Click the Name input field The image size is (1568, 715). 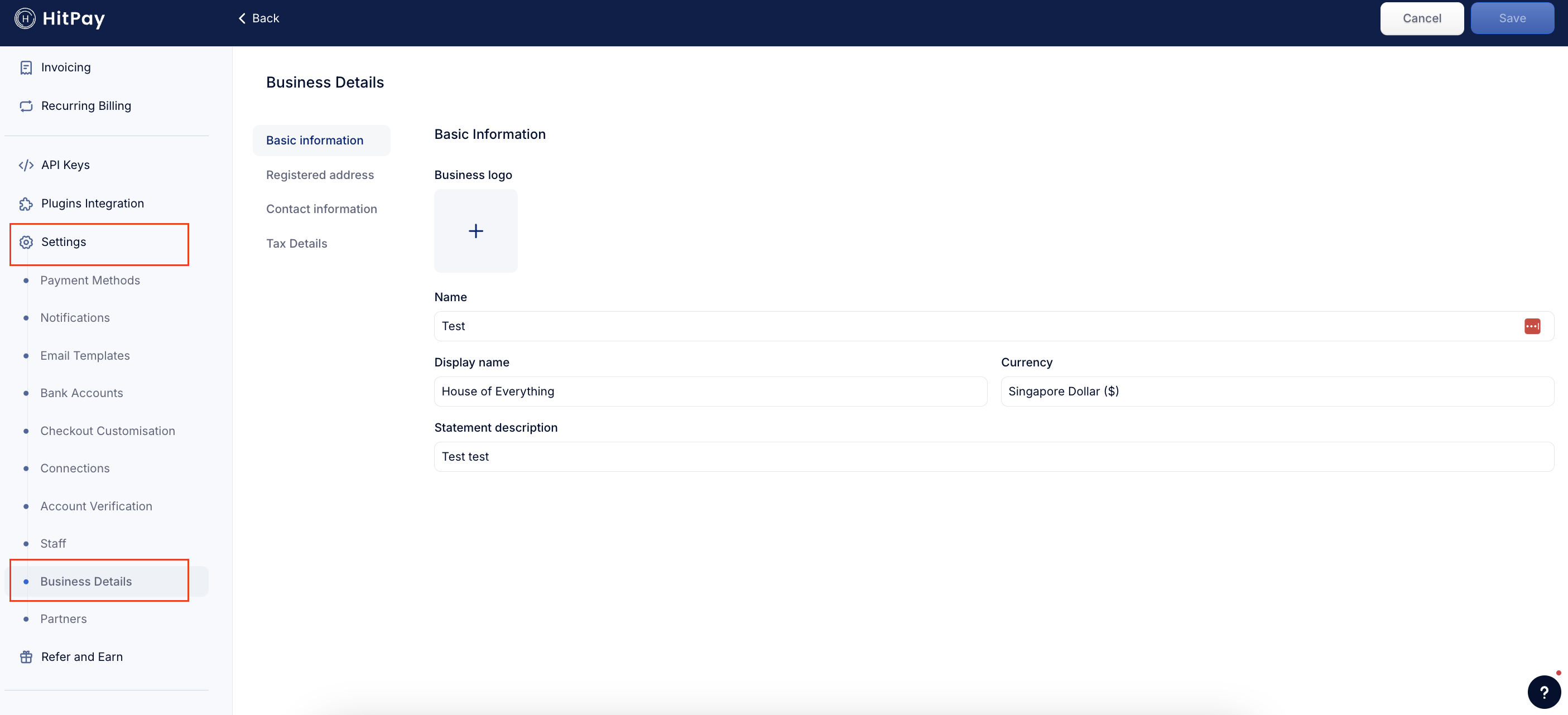tap(994, 326)
